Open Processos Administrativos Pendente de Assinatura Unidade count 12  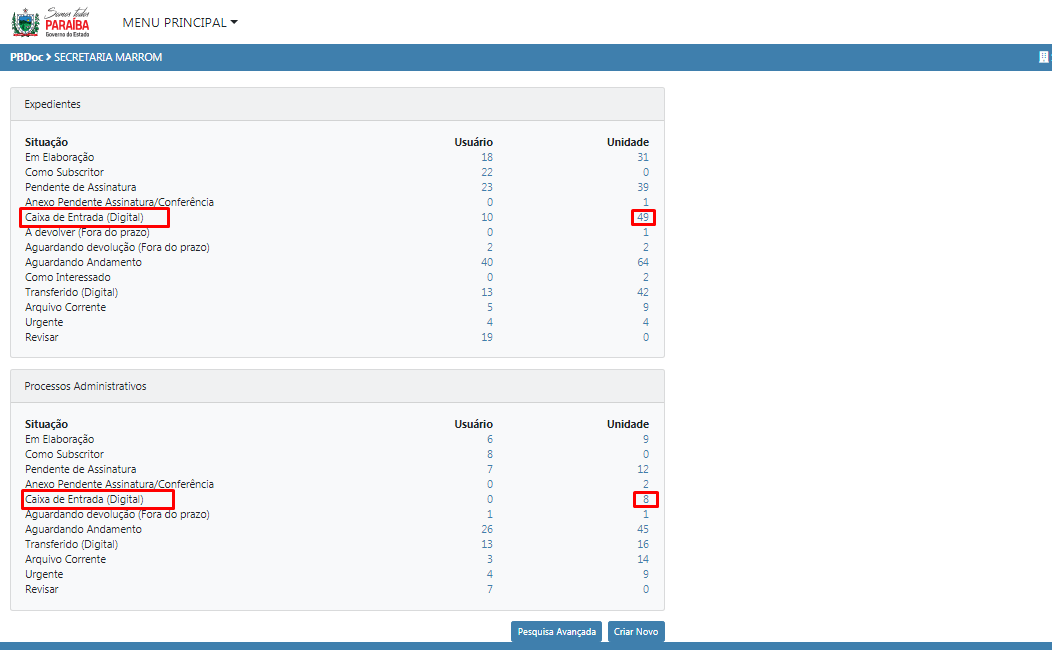[643, 469]
